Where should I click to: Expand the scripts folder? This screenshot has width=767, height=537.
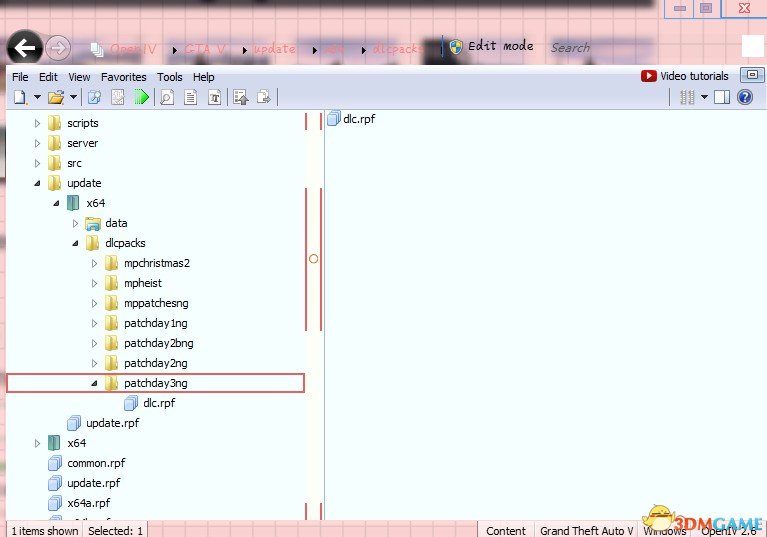tap(37, 123)
